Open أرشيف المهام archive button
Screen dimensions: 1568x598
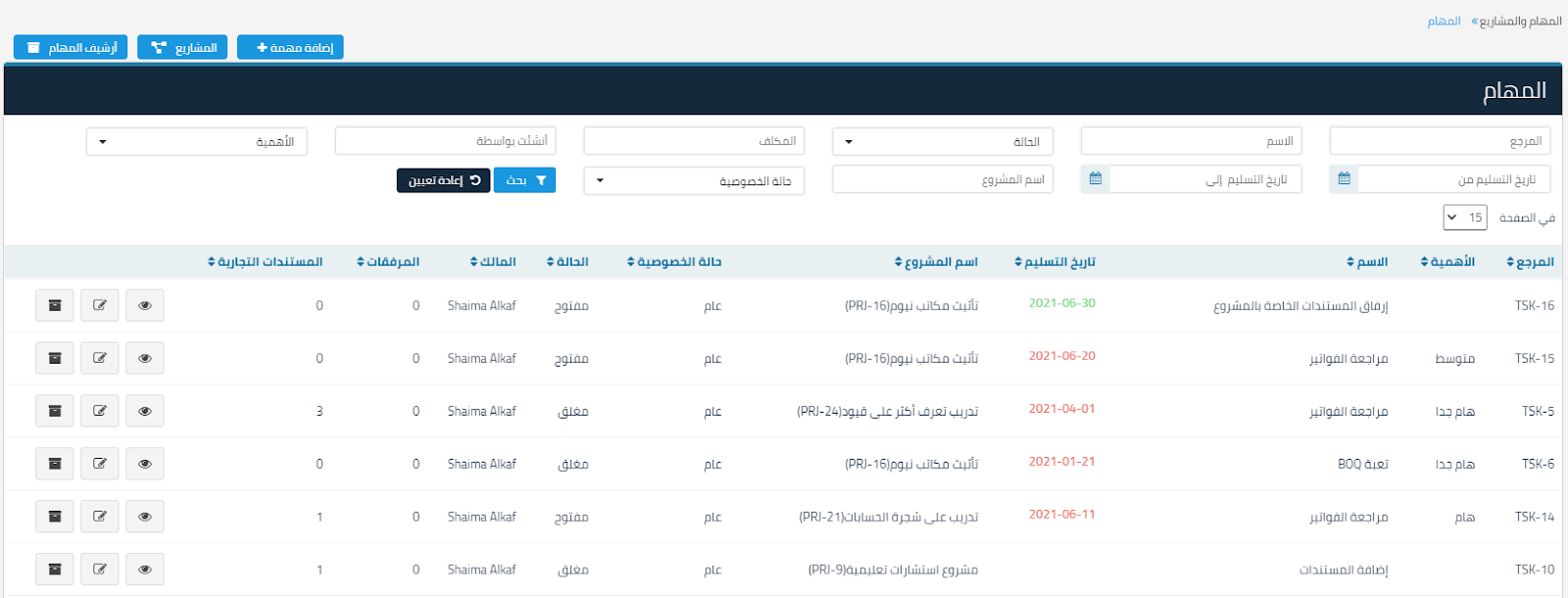tap(71, 47)
